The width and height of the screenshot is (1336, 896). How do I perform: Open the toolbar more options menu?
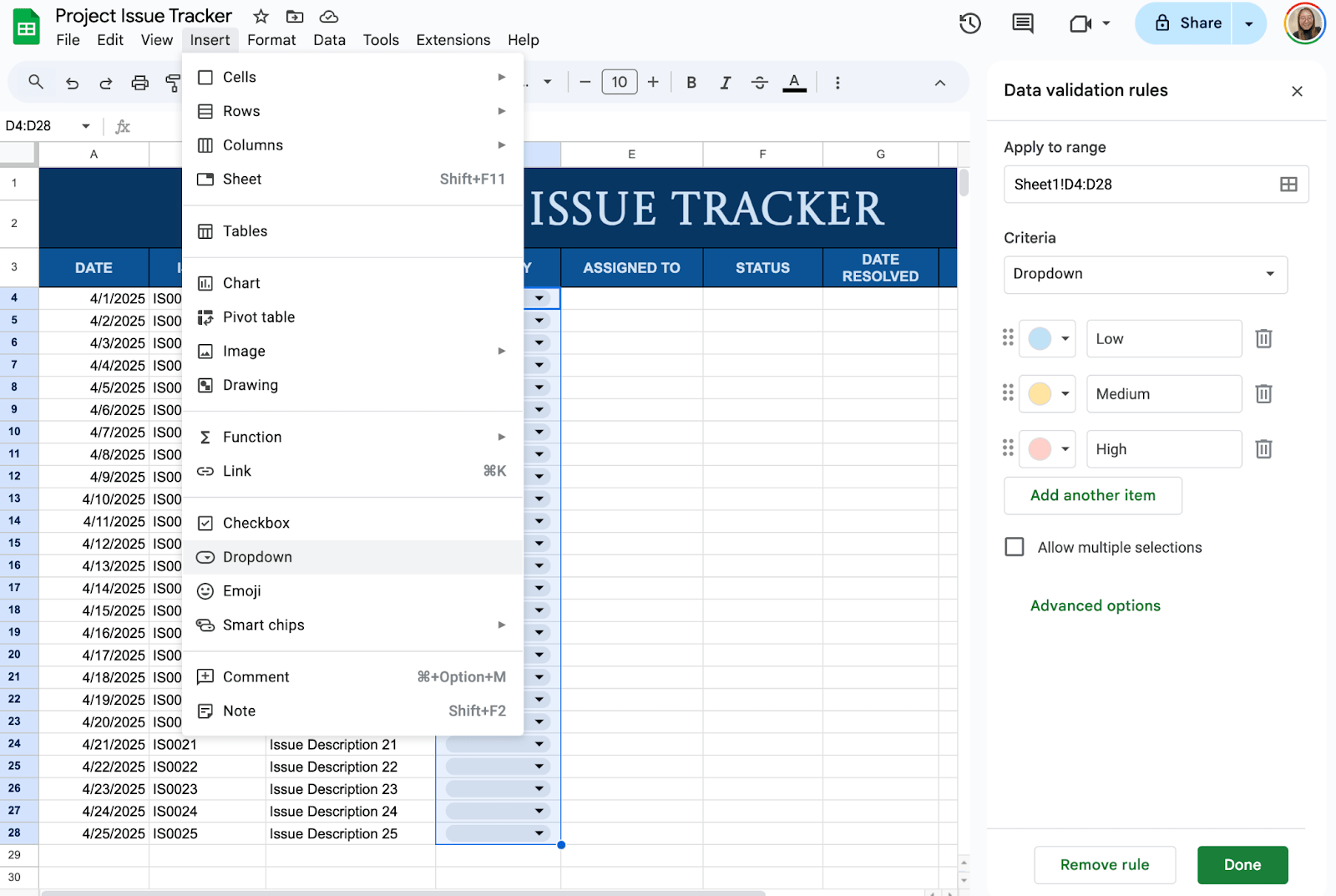tap(838, 83)
